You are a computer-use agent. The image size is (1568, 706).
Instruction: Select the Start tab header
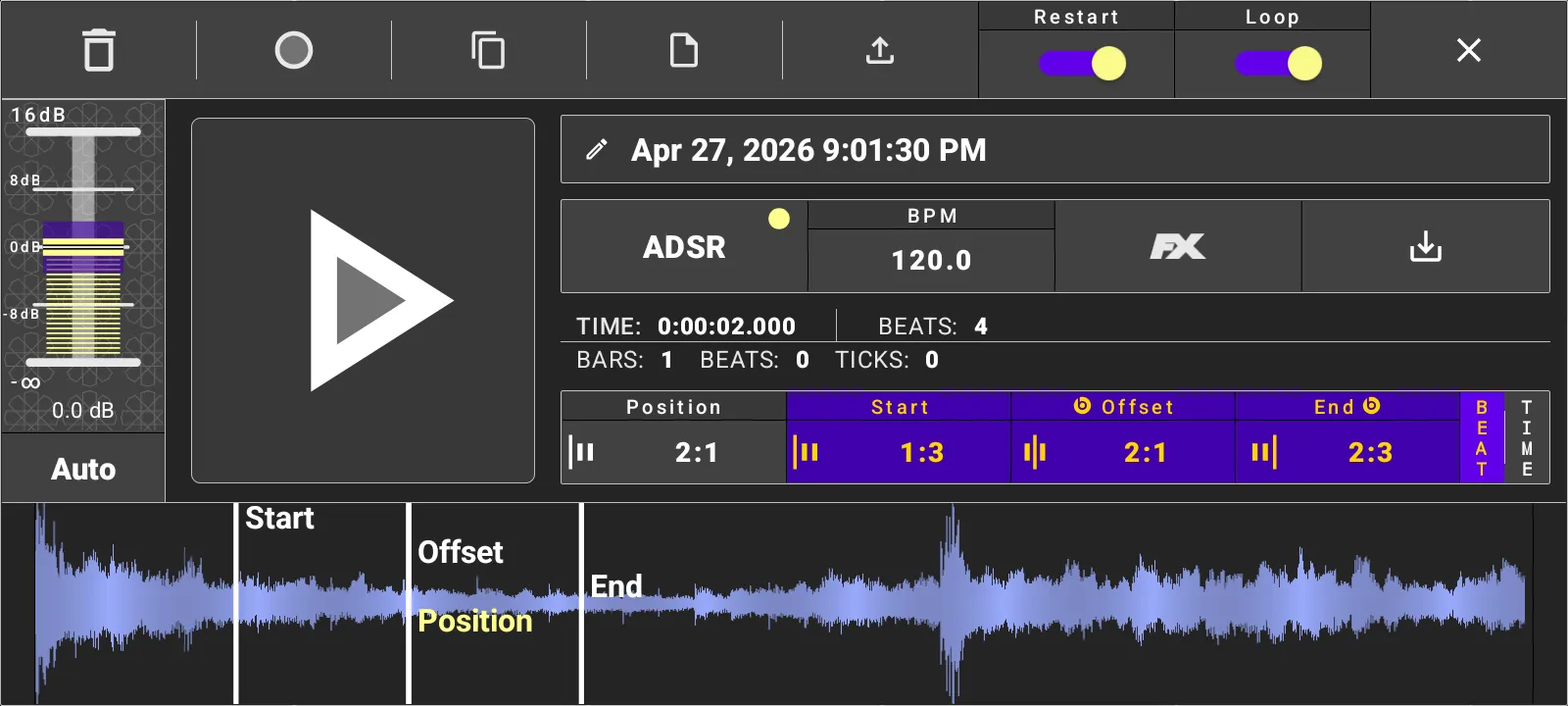(899, 407)
